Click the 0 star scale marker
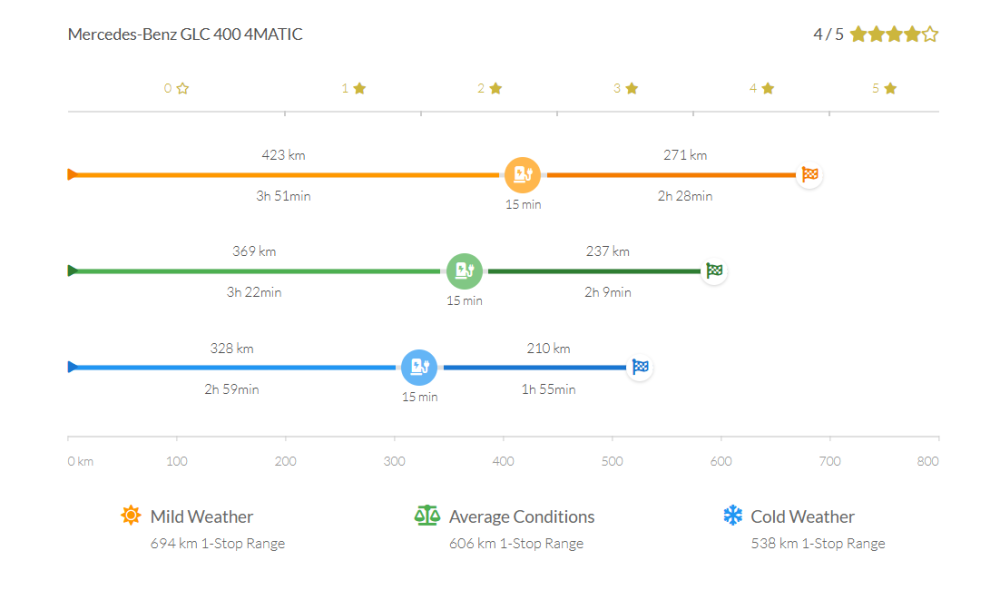Image resolution: width=1000 pixels, height=590 pixels. 176,88
